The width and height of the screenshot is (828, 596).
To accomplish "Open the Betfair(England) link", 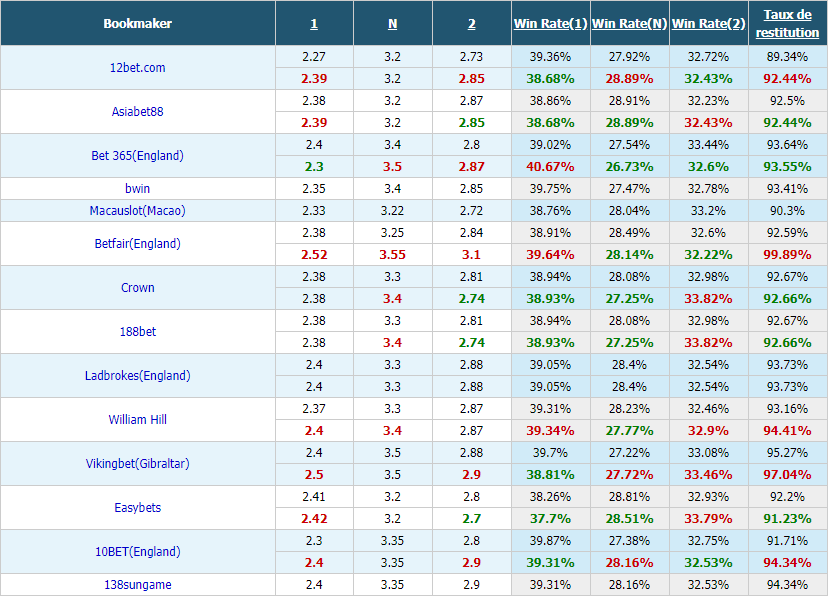I will click(x=137, y=243).
